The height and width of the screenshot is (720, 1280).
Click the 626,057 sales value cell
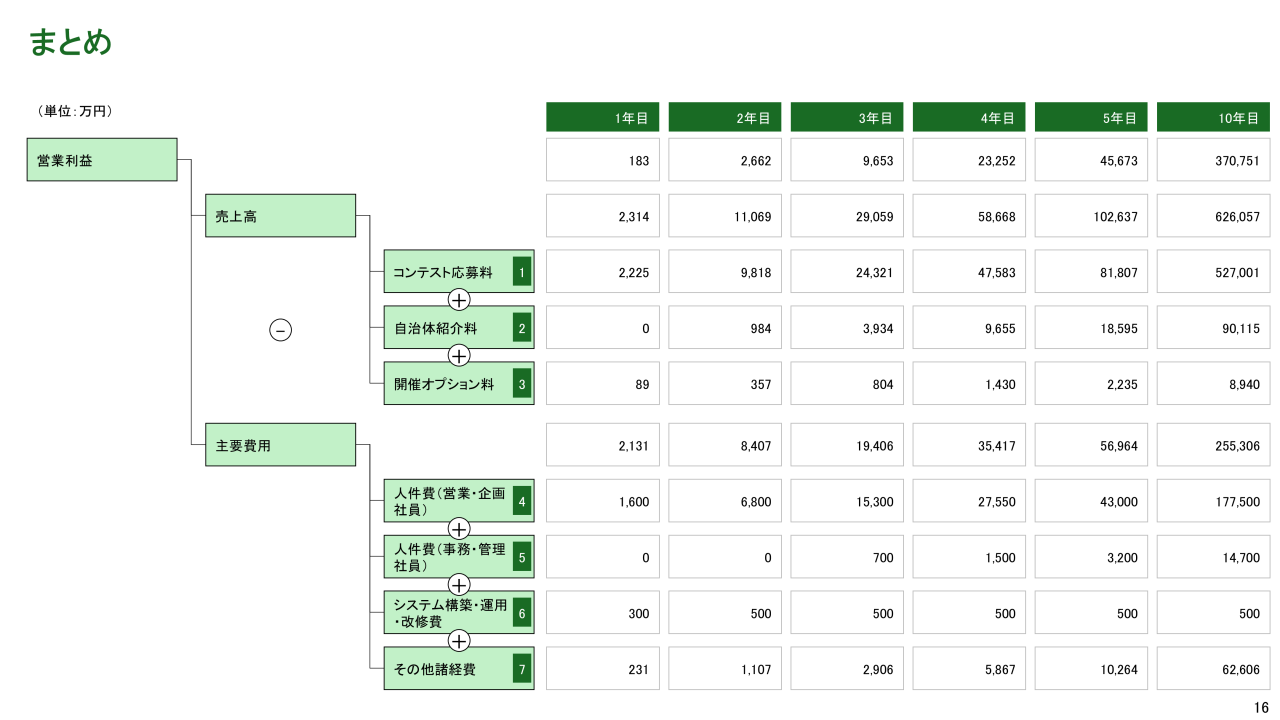point(1213,216)
